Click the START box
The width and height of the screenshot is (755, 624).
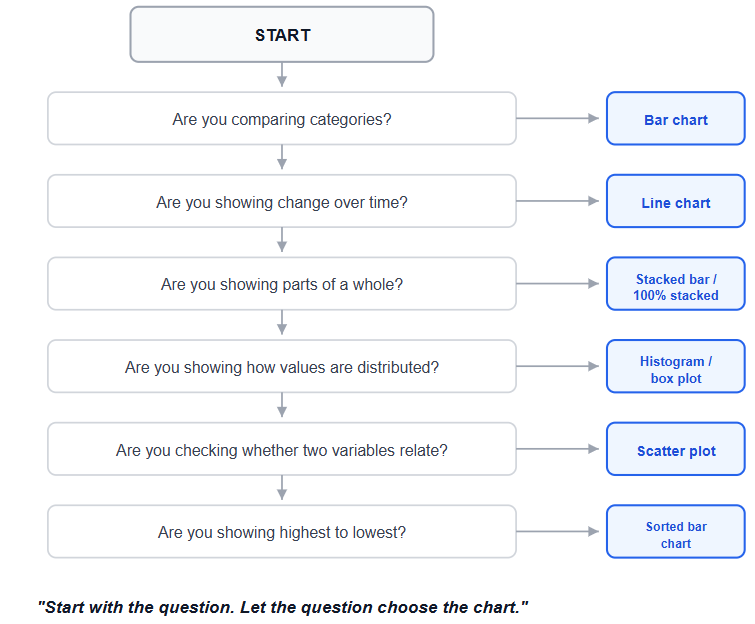[282, 35]
